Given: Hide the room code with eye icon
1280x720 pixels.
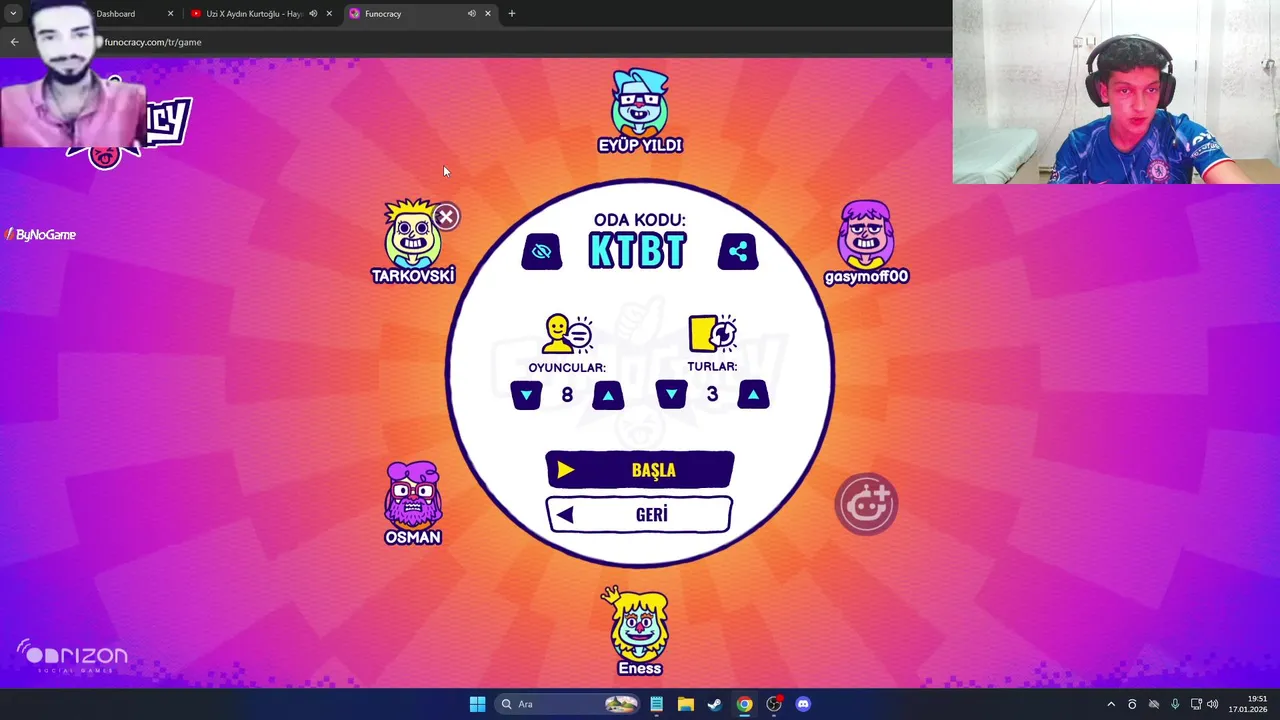Looking at the screenshot, I should click(x=541, y=251).
